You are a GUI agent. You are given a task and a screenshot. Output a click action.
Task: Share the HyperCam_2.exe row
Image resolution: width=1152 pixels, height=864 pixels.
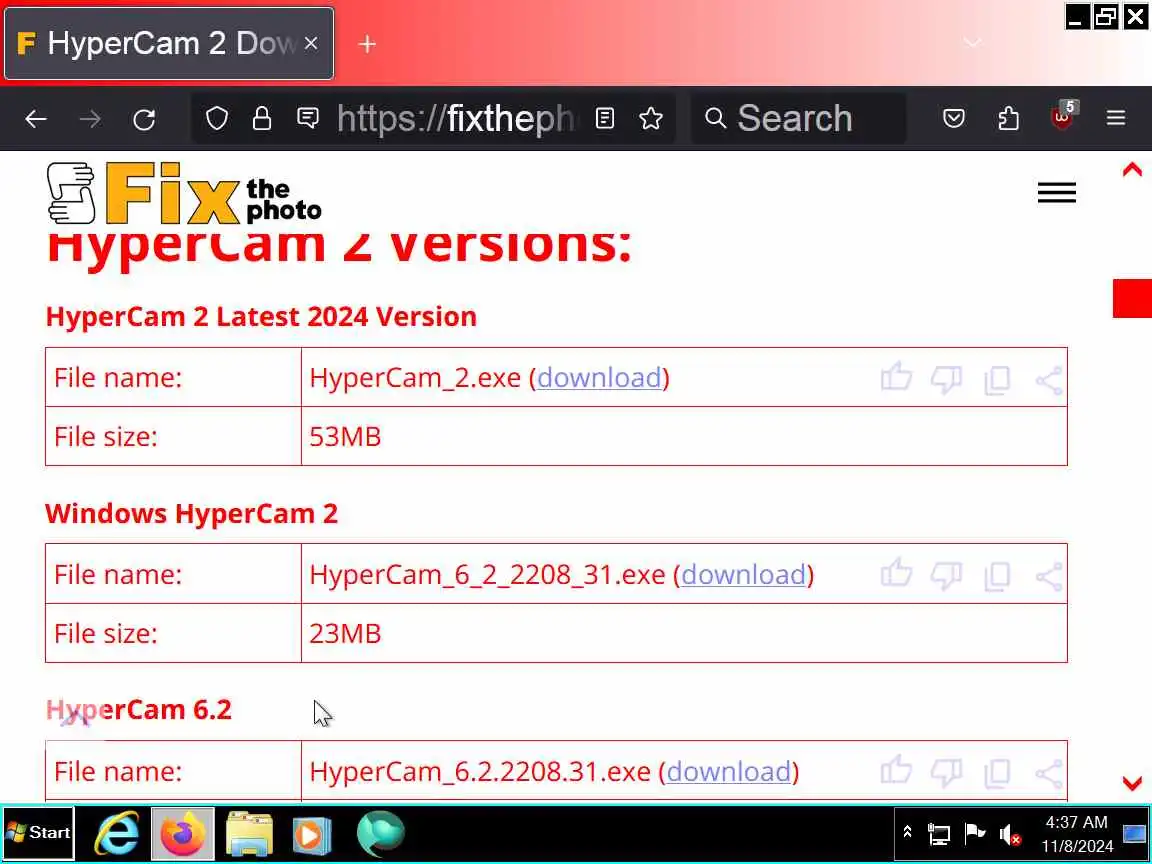[x=1048, y=380]
